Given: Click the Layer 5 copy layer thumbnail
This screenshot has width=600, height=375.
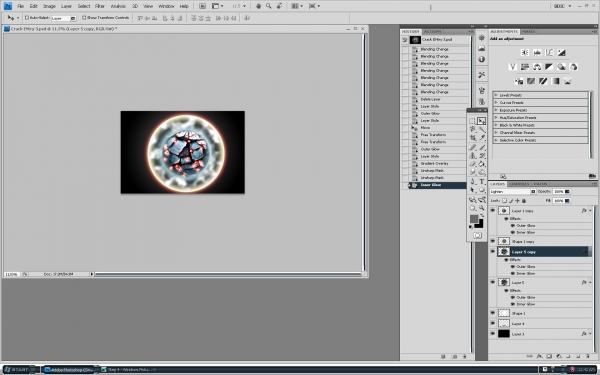Looking at the screenshot, I should [x=504, y=251].
